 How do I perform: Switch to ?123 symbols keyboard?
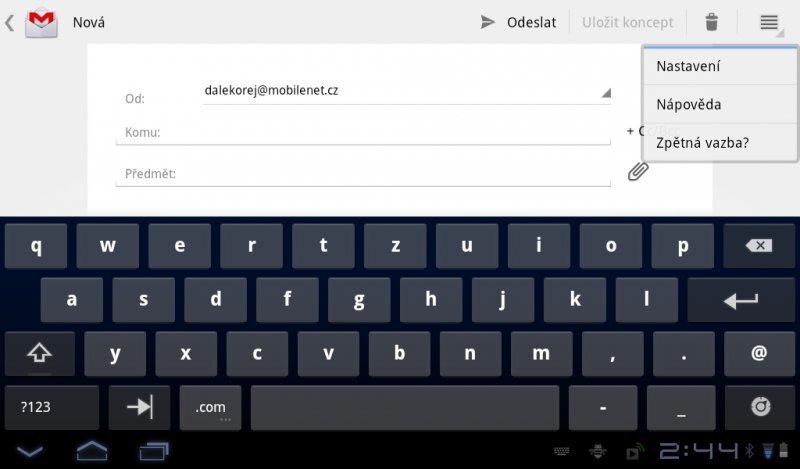click(x=52, y=407)
